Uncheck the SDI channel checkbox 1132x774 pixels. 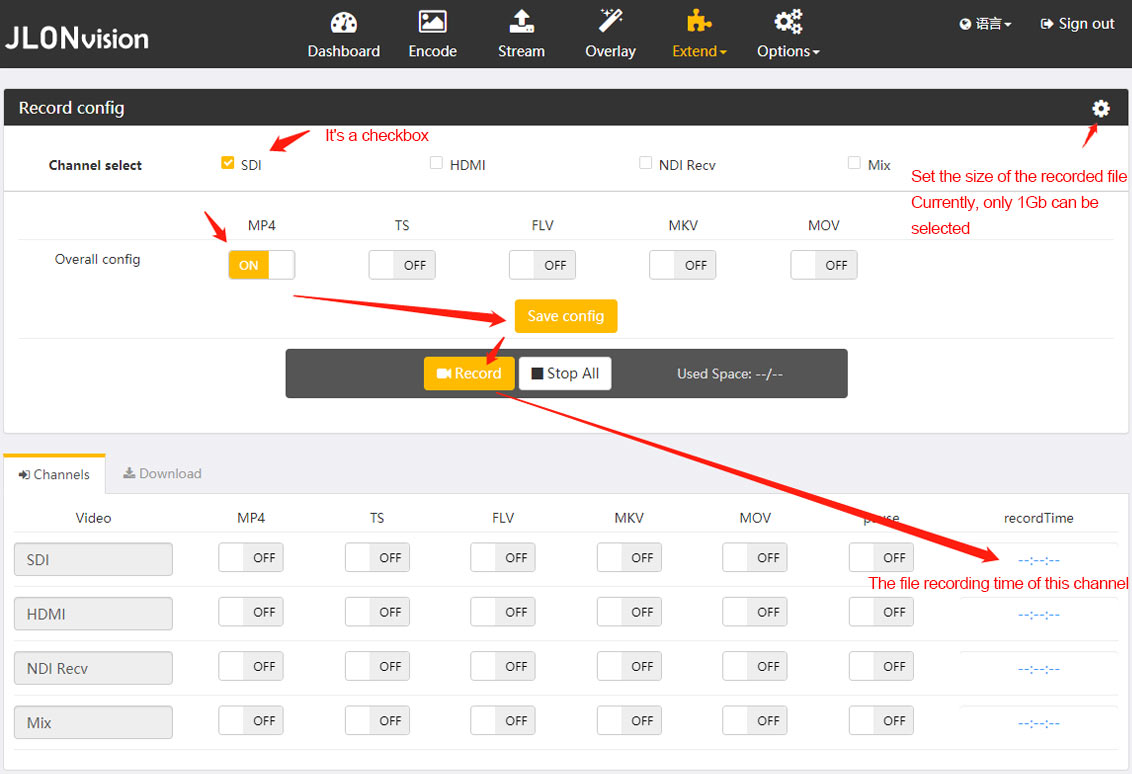[227, 162]
